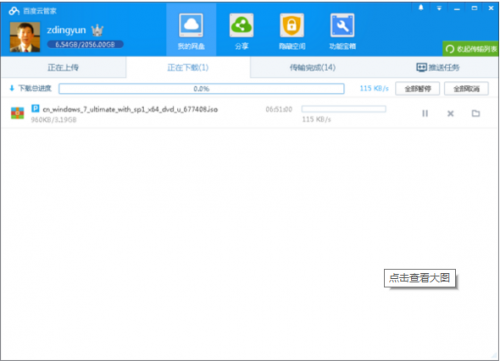
Task: Click the 点击查看大图 view large image button
Action: click(x=420, y=278)
